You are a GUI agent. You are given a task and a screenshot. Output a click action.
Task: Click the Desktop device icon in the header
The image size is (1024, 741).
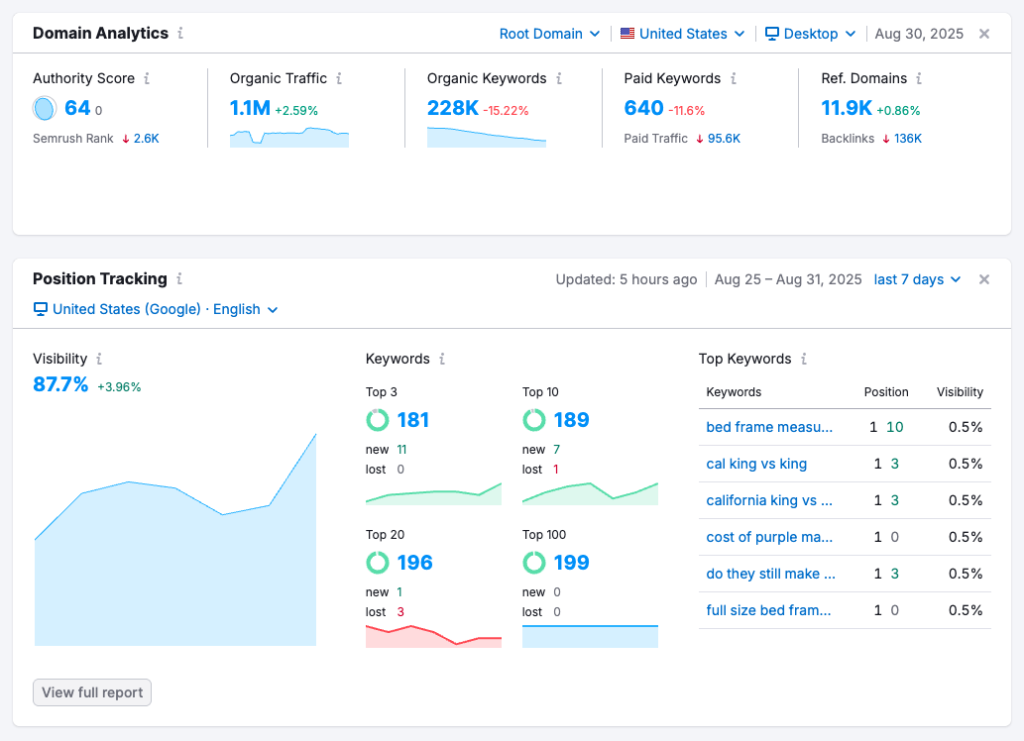[771, 33]
